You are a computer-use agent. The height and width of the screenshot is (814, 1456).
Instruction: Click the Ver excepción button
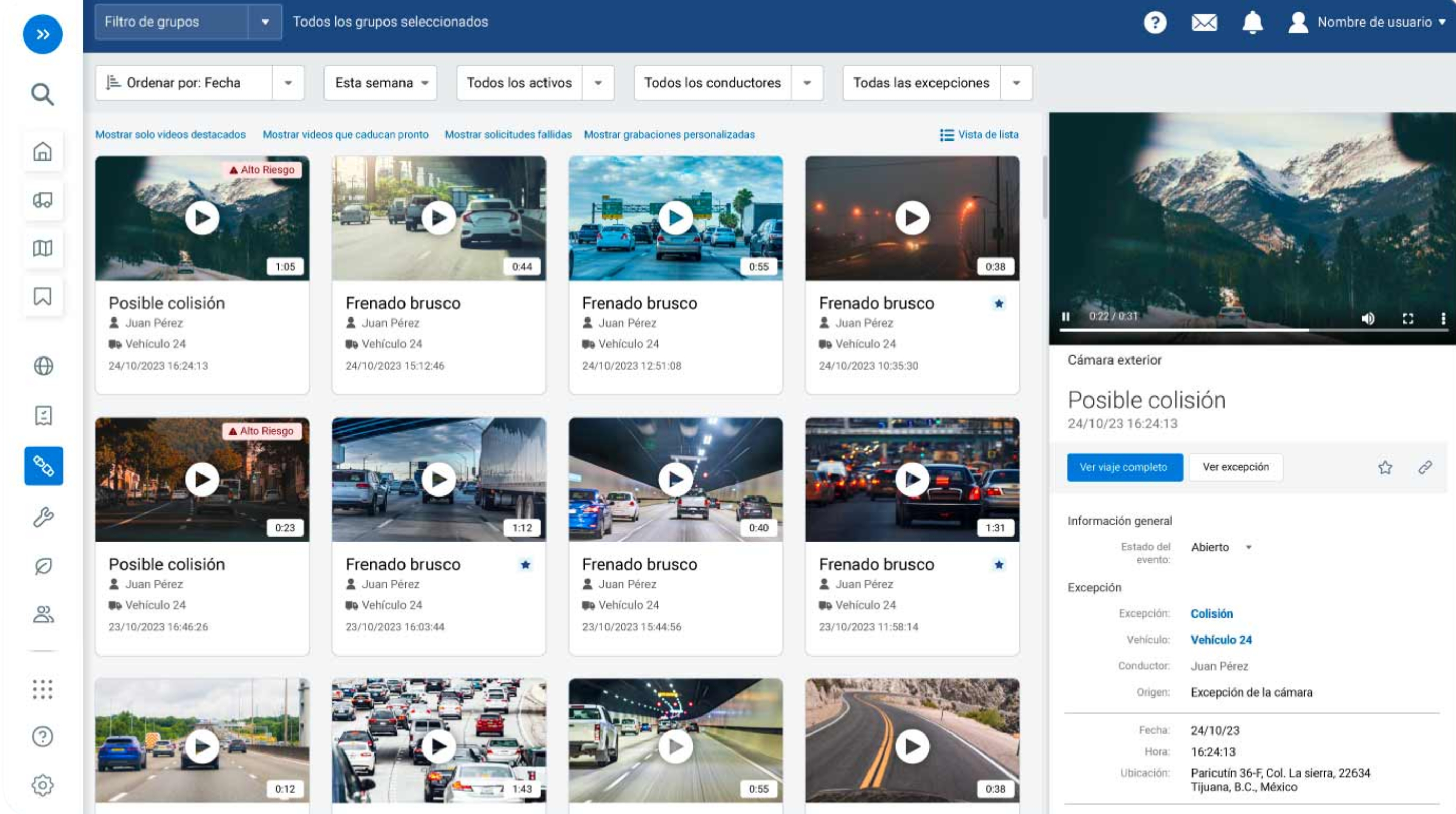[x=1236, y=467]
